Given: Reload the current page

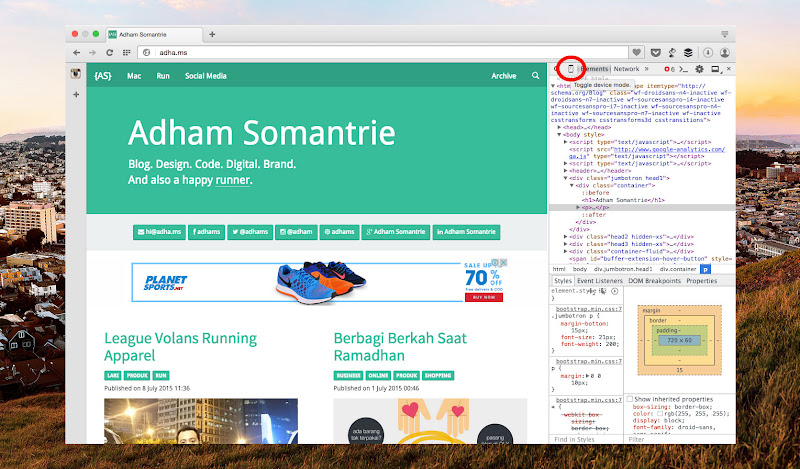Looking at the screenshot, I should click(x=109, y=53).
